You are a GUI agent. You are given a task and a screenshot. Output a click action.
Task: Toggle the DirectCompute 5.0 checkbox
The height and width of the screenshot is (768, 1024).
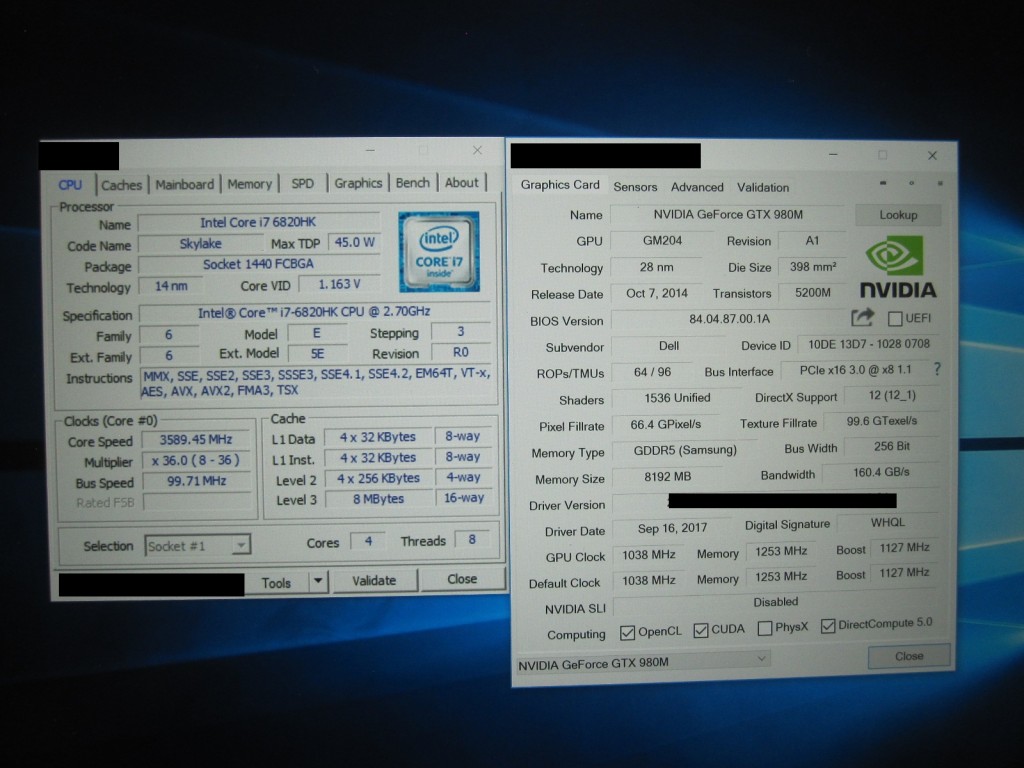(x=828, y=626)
